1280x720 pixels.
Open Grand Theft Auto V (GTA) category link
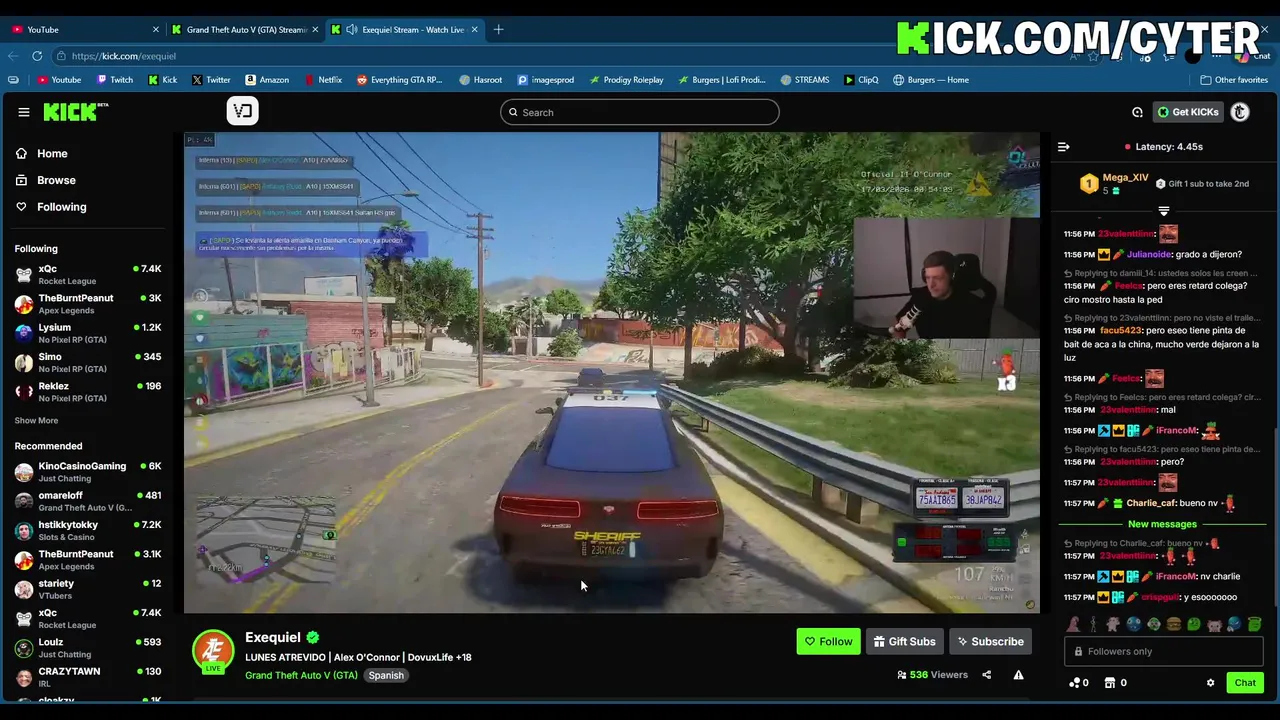301,675
